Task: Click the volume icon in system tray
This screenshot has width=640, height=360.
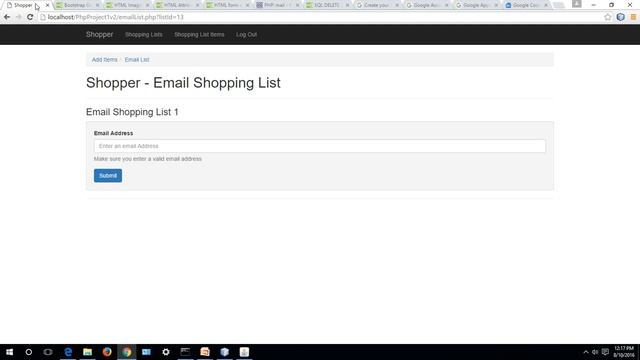Action: (595, 352)
